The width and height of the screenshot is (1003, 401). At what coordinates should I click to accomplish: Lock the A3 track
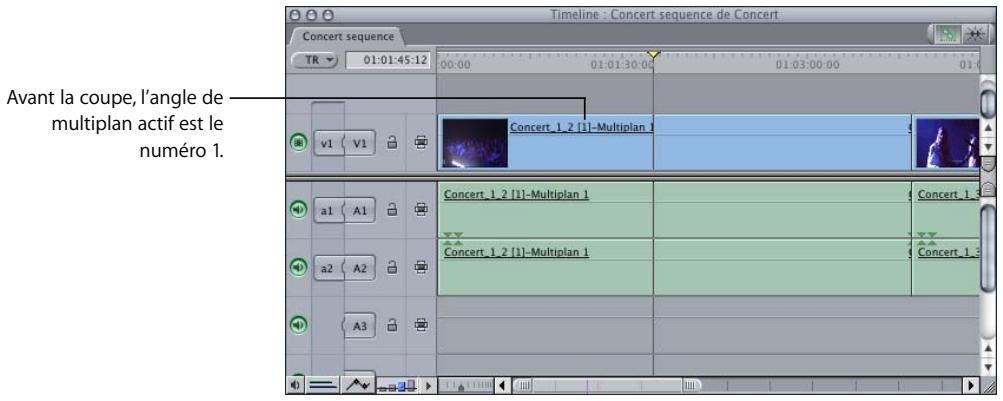pyautogui.click(x=393, y=325)
